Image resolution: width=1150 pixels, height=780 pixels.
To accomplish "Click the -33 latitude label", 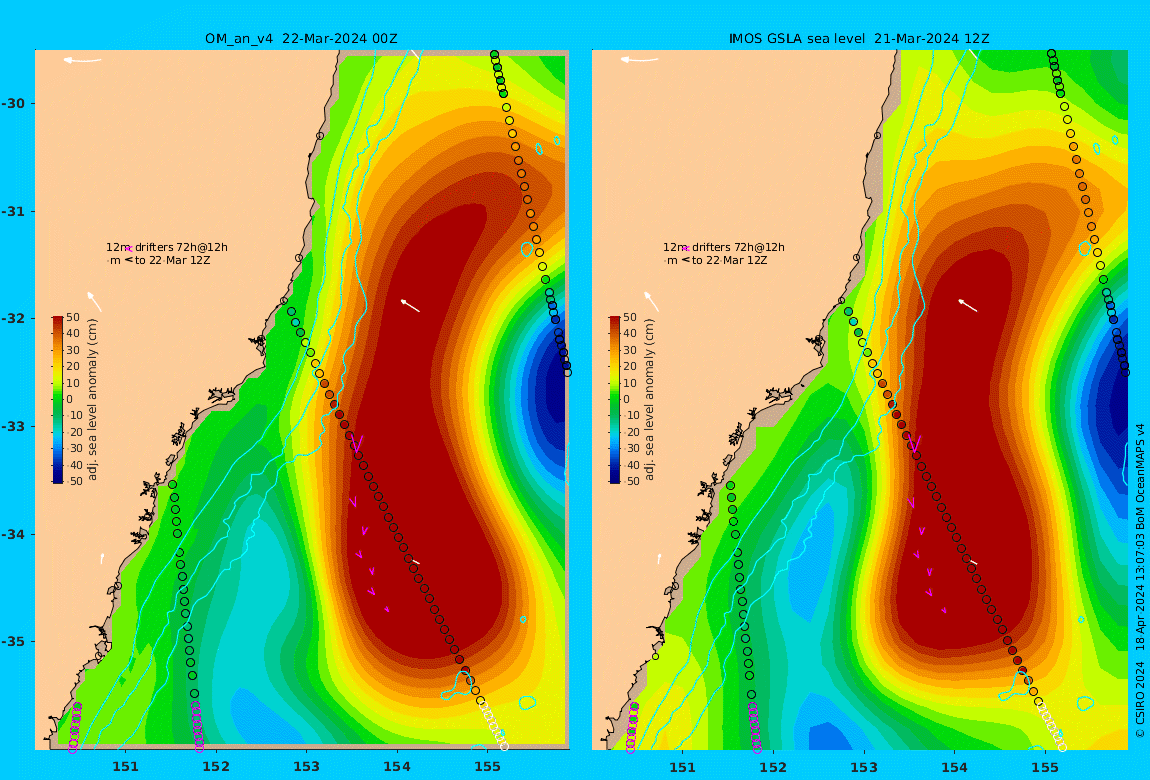I will tap(12, 426).
